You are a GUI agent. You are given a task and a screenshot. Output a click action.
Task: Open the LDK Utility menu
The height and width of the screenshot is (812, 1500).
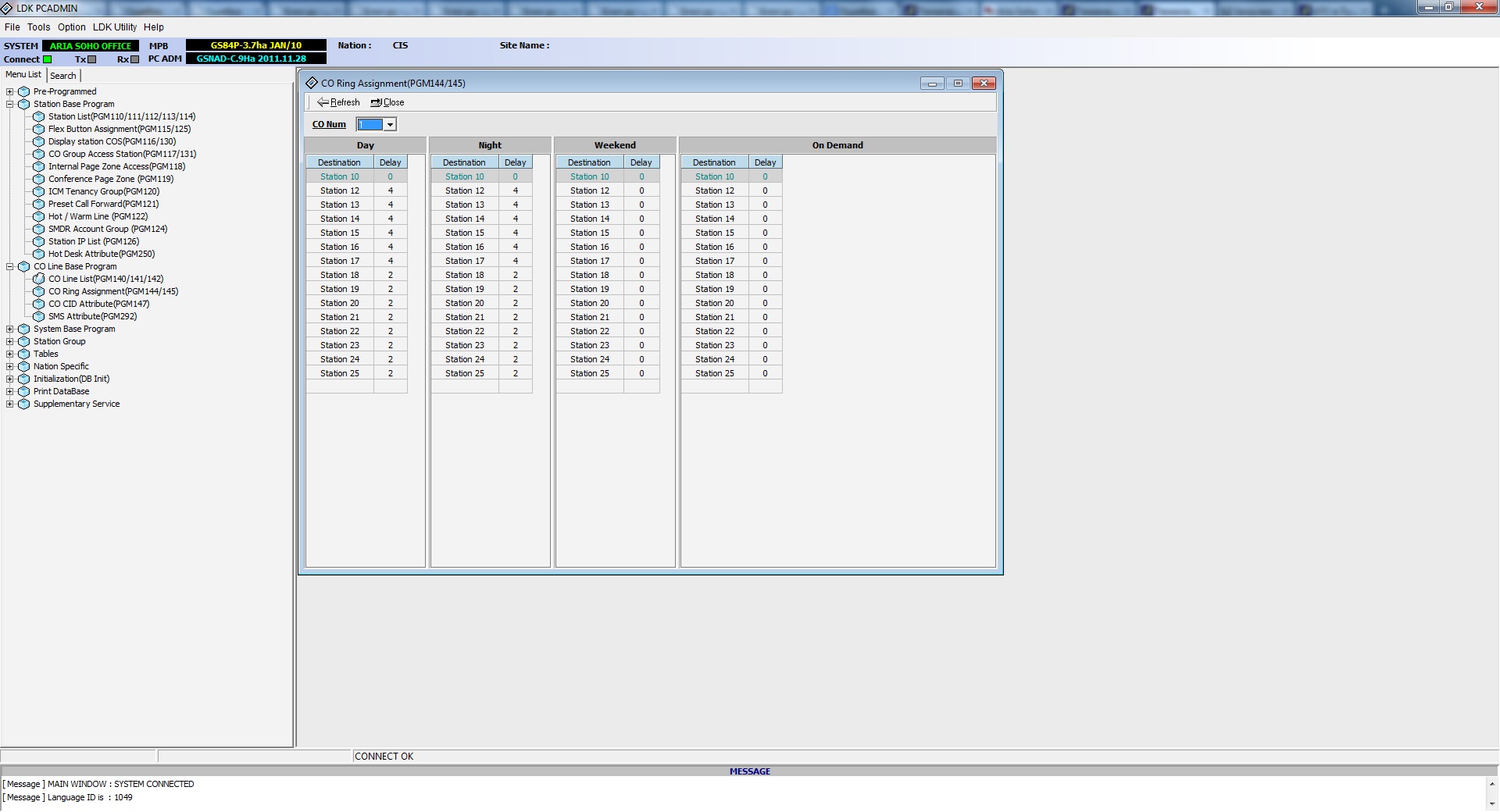tap(114, 27)
